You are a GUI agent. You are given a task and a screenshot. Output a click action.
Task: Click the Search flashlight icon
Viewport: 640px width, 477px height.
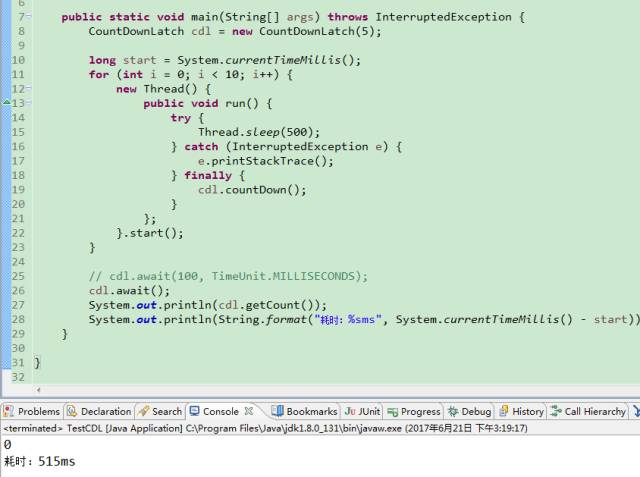144,411
